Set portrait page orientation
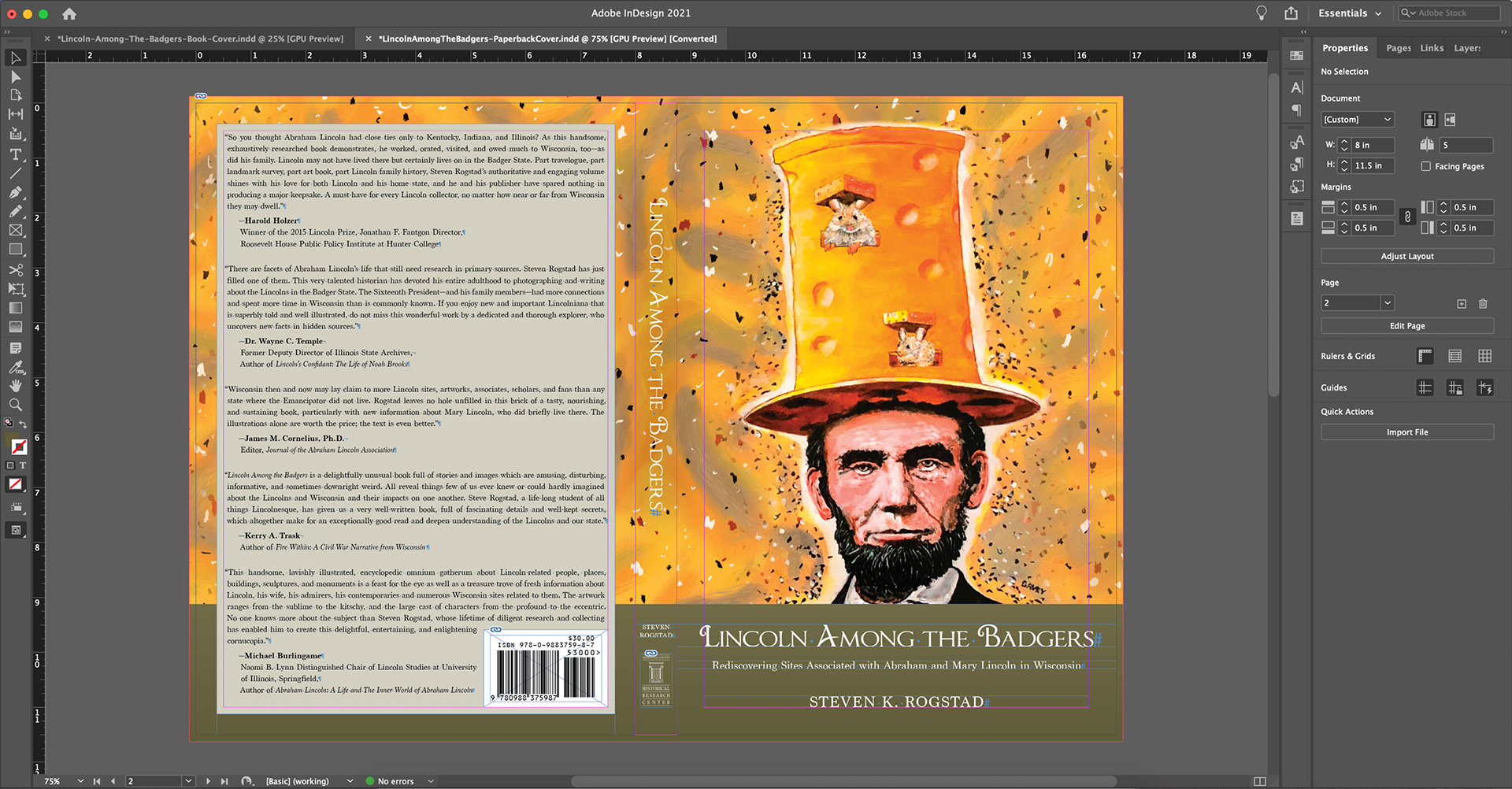 click(x=1429, y=120)
